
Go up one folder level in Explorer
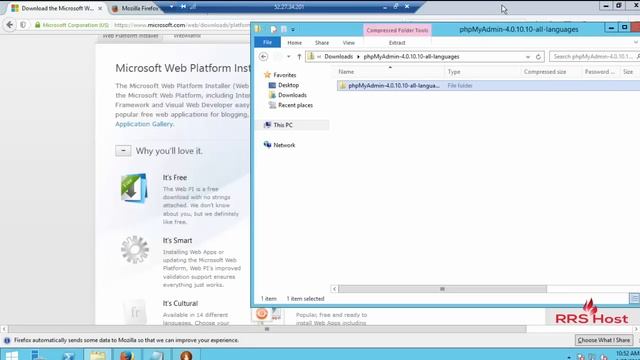[299, 57]
